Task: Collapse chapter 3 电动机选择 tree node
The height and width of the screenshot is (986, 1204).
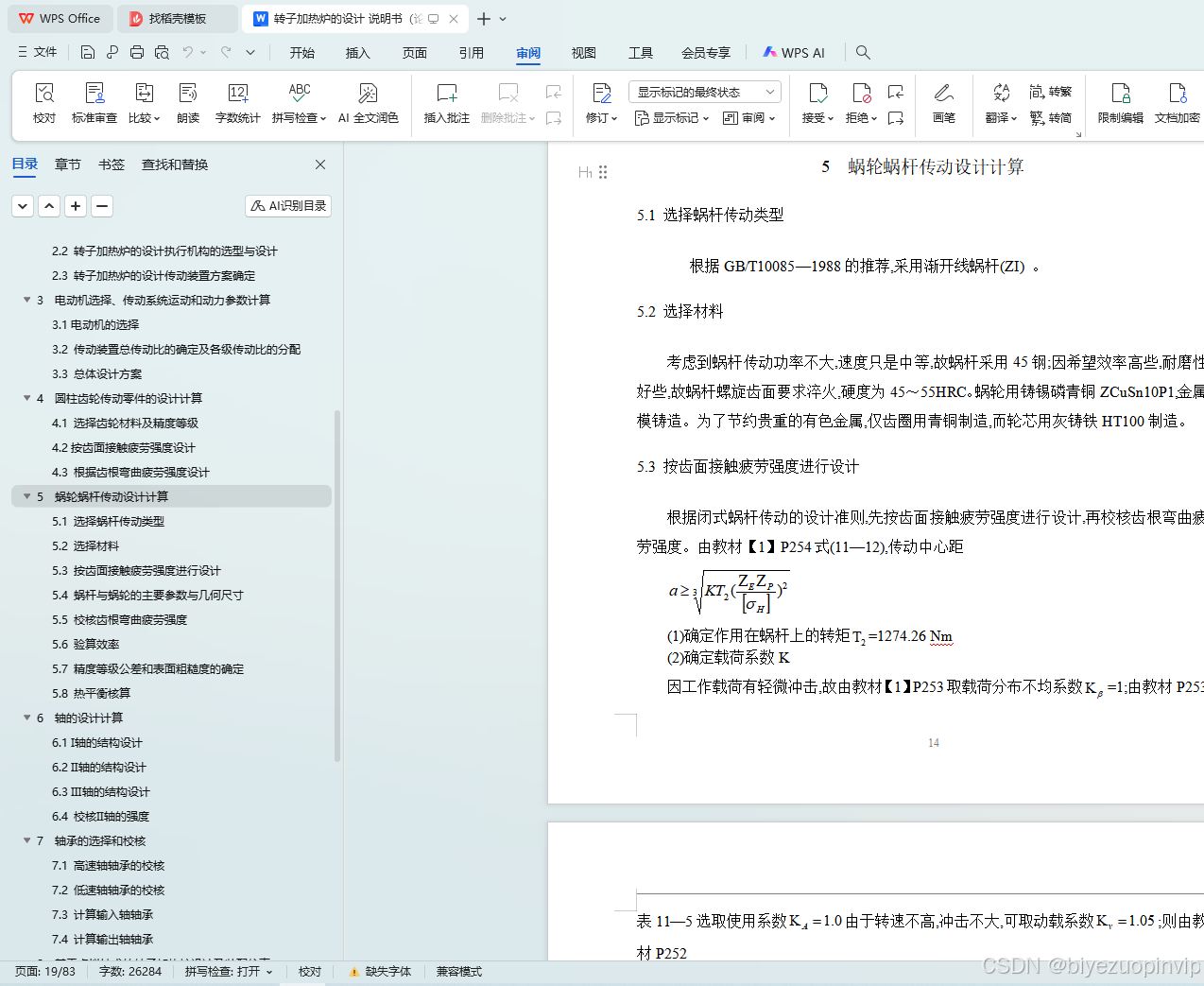Action: coord(26,300)
